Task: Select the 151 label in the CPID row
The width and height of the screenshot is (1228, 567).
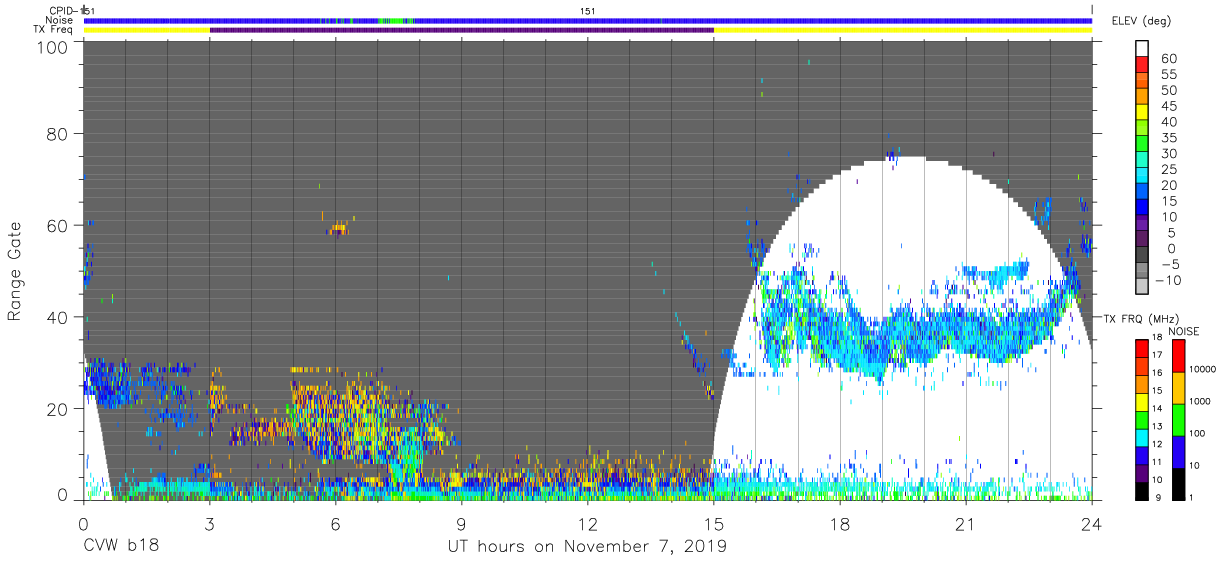Action: coord(589,11)
